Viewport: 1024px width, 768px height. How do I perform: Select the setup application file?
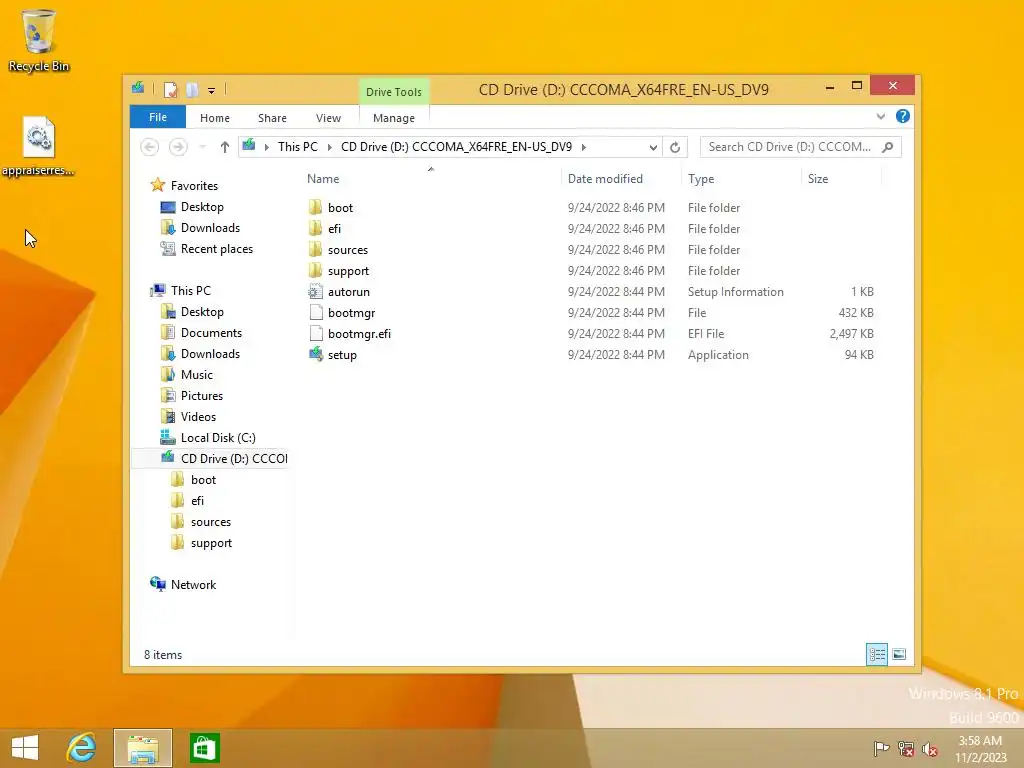point(342,355)
